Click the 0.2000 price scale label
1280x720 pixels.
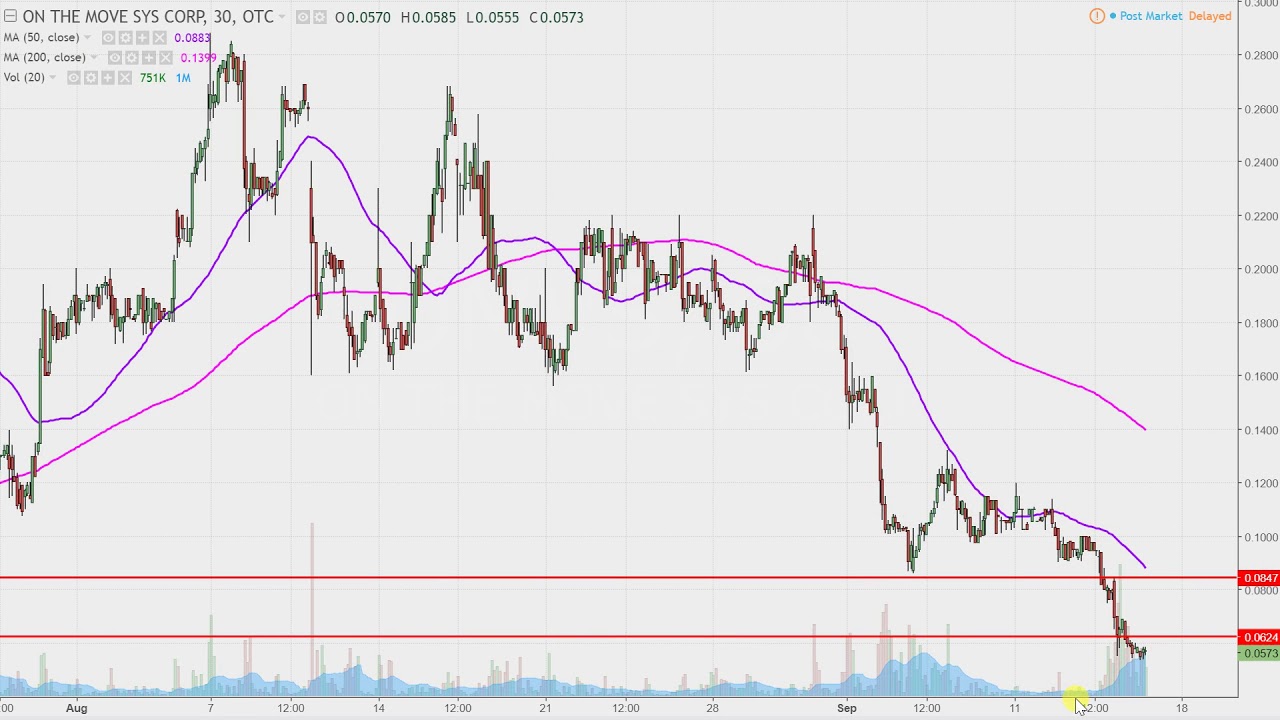coord(1262,269)
